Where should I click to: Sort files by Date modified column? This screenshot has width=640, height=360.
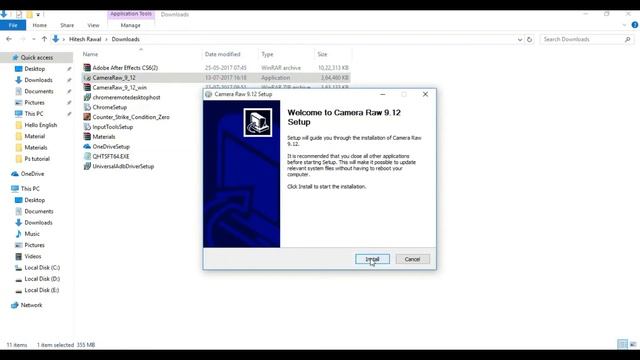coord(222,54)
